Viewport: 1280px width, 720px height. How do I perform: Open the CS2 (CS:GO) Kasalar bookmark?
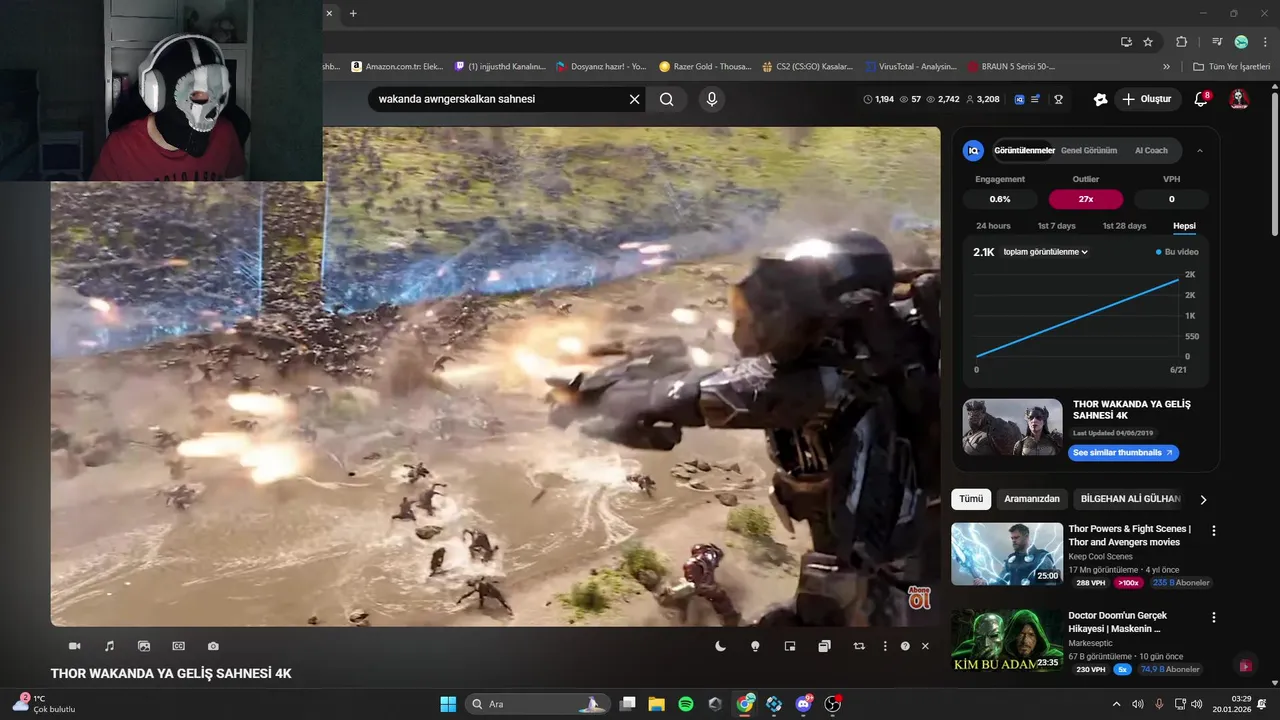808,67
